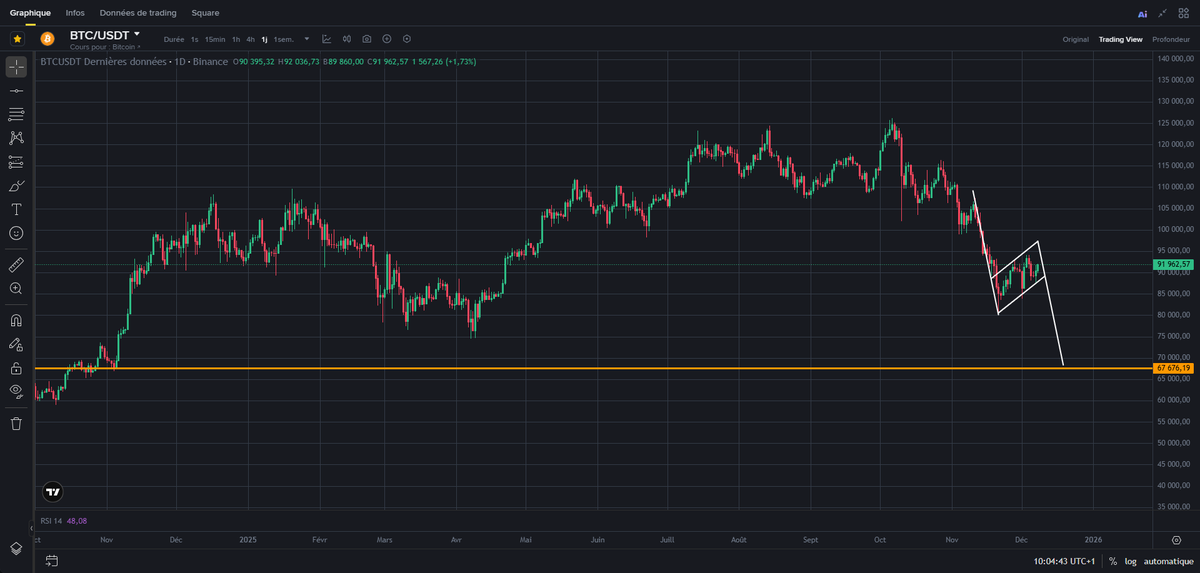The height and width of the screenshot is (573, 1200).
Task: Click the orange 67 676,19 price label
Action: [1173, 368]
